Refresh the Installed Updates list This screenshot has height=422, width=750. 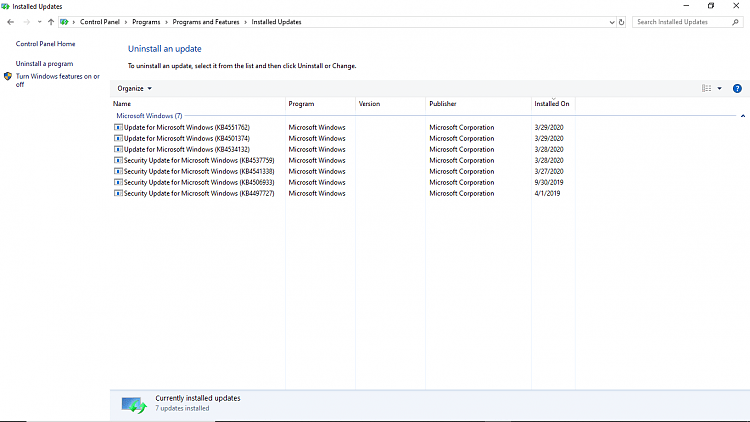click(621, 22)
